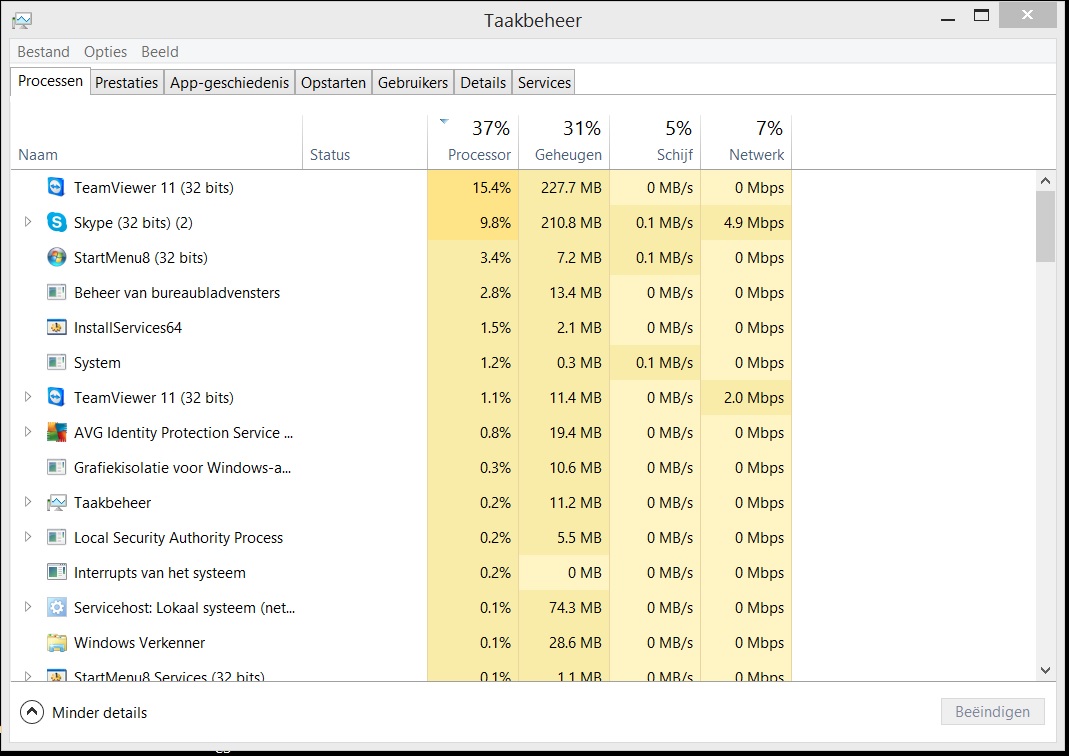Open the Gebruikers tab

[413, 82]
